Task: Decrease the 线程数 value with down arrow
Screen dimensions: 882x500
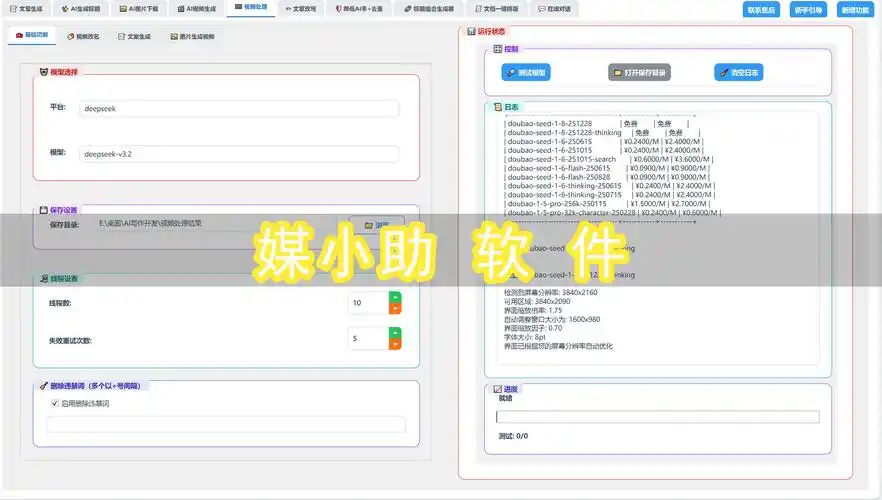Action: [395, 308]
